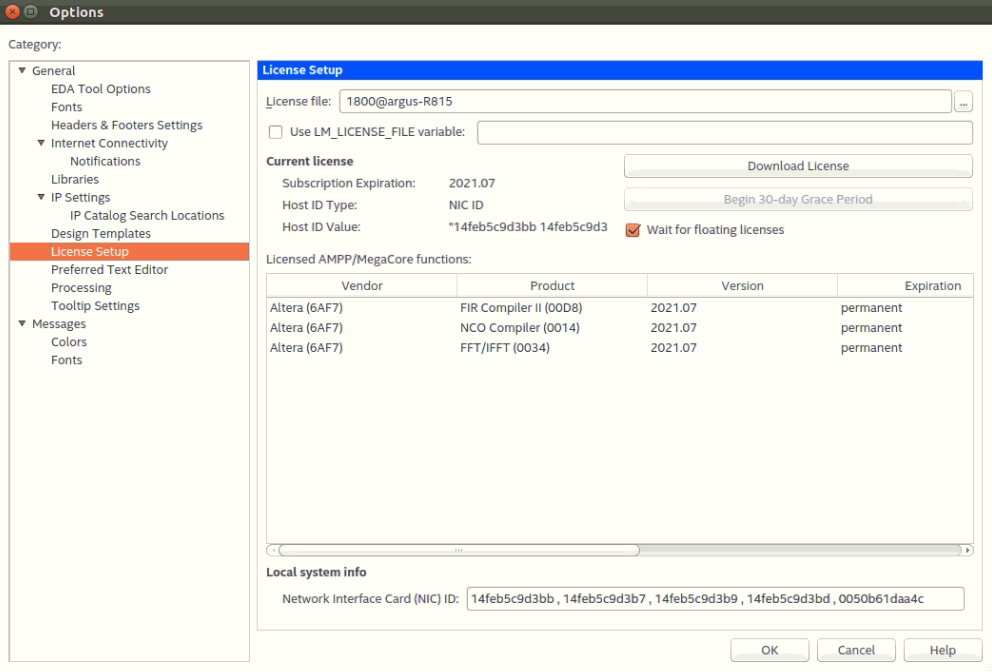
Task: Click the horizontal scrollbar of license table
Action: pos(458,550)
